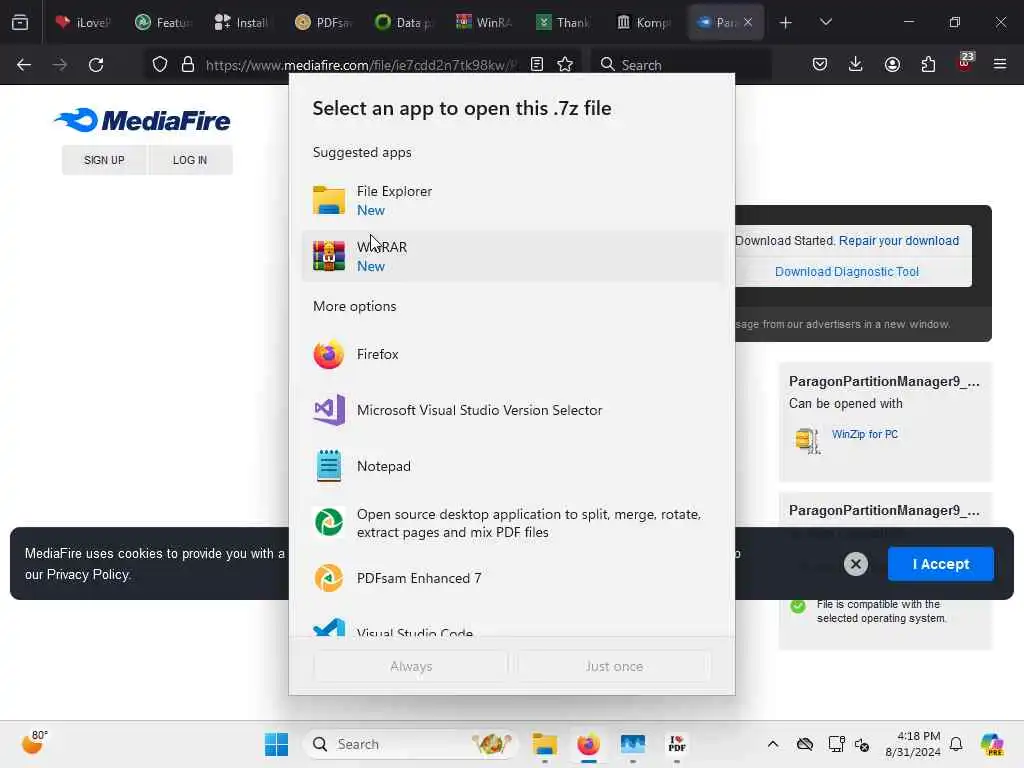Click the taskbar Search box
The height and width of the screenshot is (768, 1024).
tap(409, 744)
